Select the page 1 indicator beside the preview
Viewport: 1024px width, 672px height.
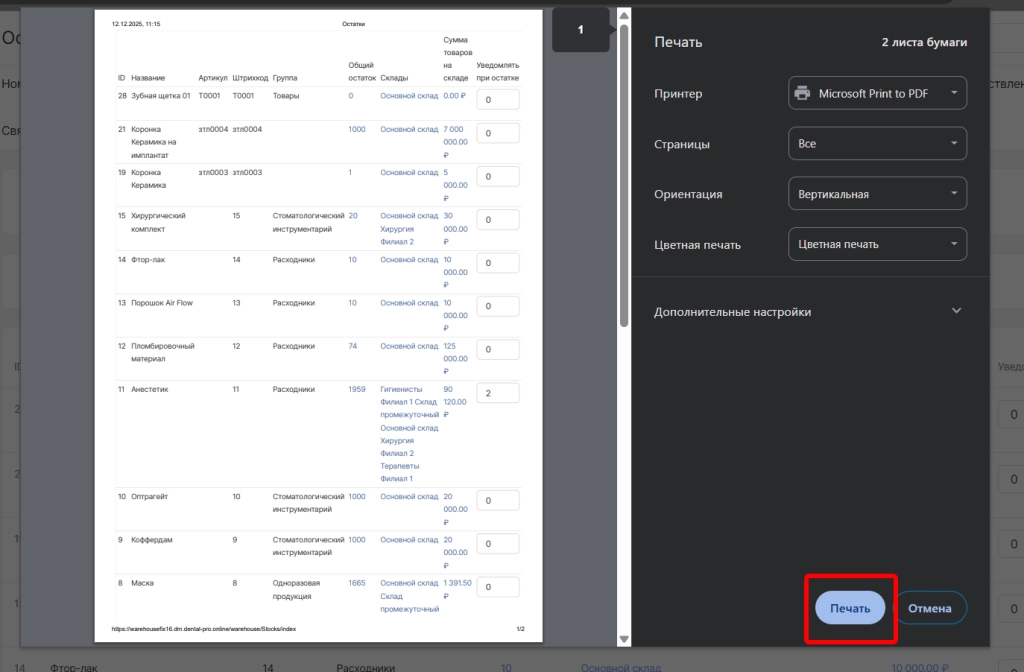click(580, 31)
